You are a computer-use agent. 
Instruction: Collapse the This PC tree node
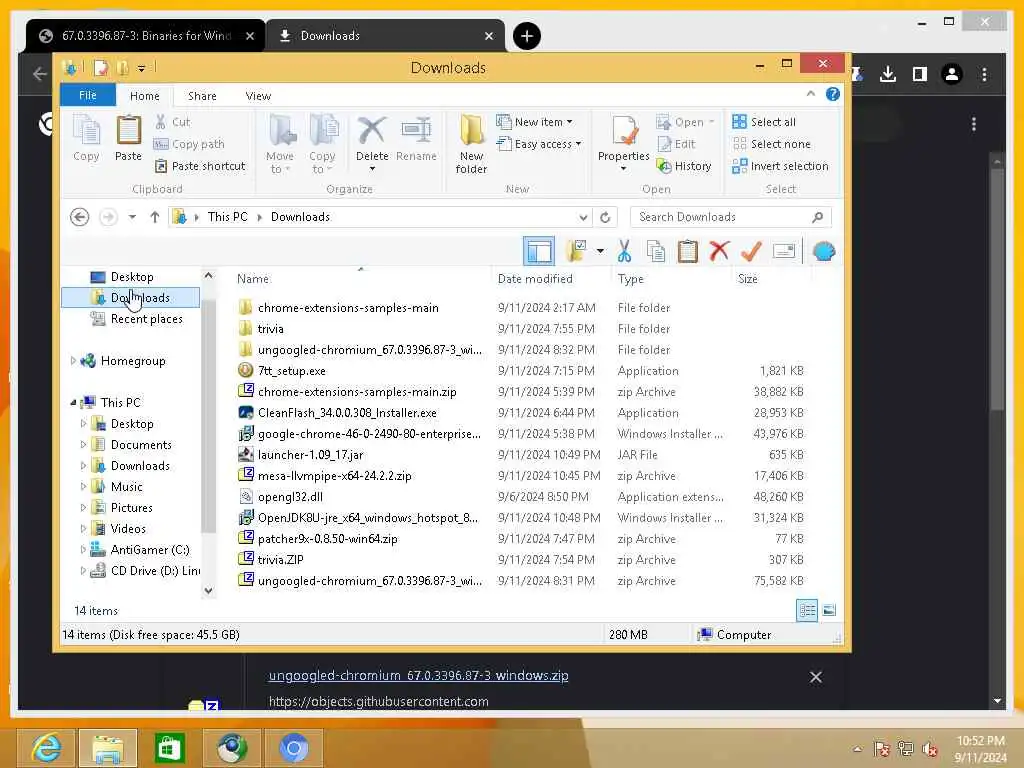coord(72,403)
